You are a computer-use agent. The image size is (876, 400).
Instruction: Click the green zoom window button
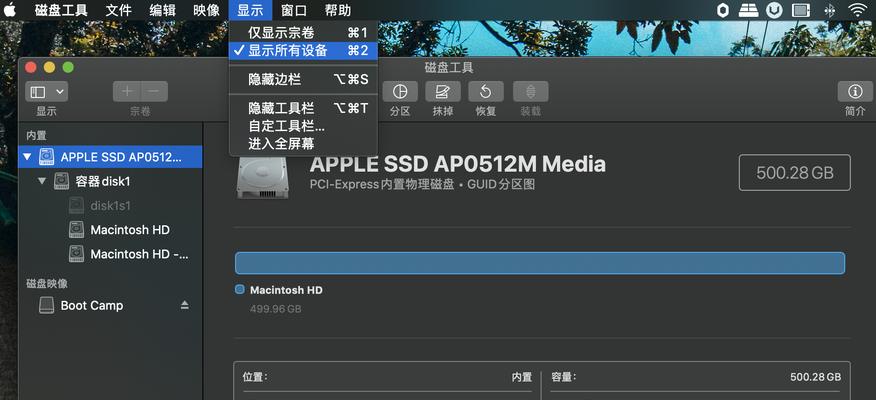[x=68, y=68]
